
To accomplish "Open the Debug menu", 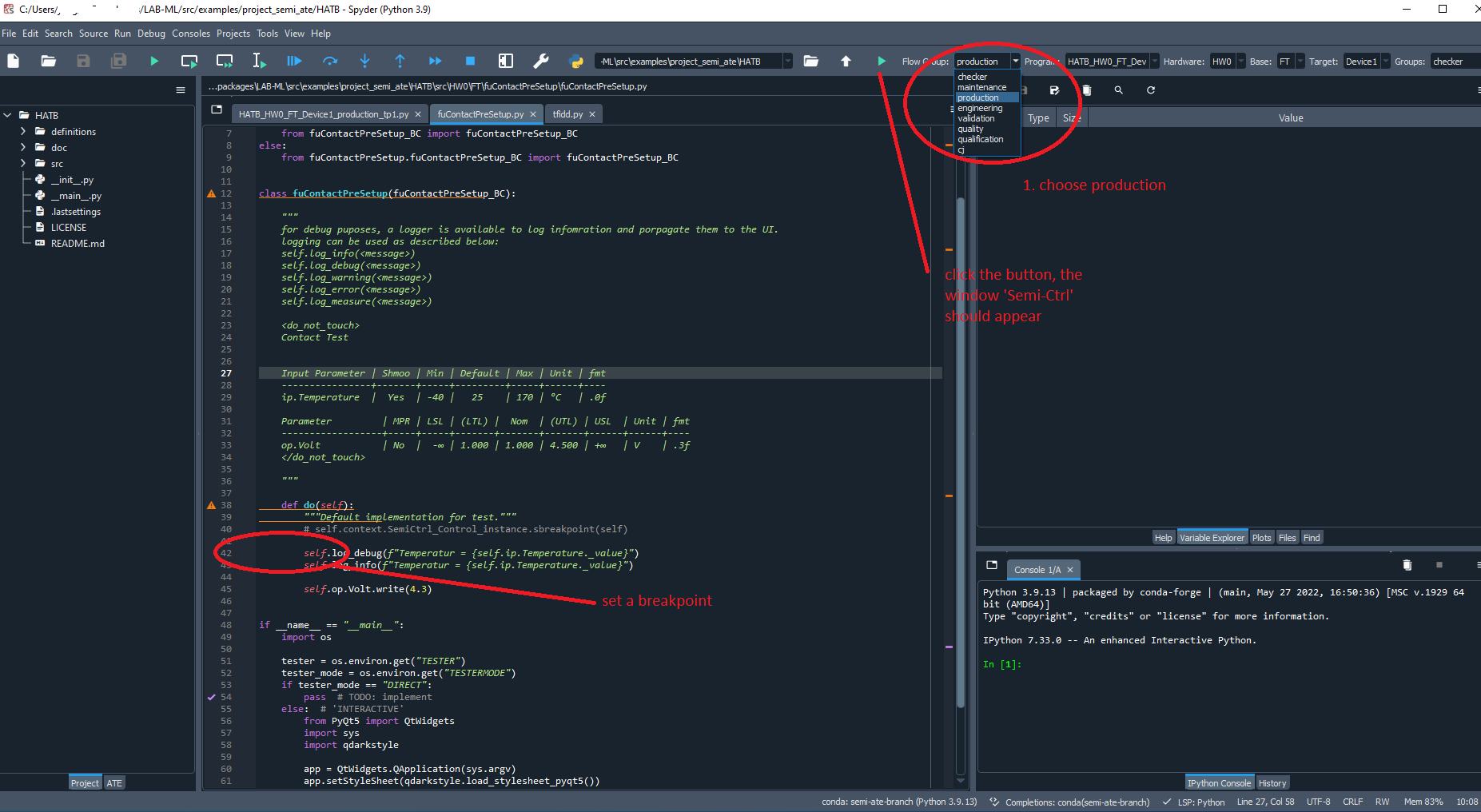I will 151,34.
